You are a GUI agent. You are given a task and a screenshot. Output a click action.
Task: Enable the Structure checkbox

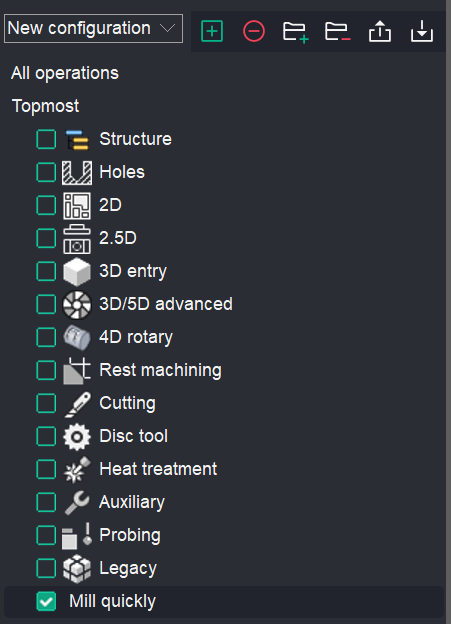coord(46,139)
